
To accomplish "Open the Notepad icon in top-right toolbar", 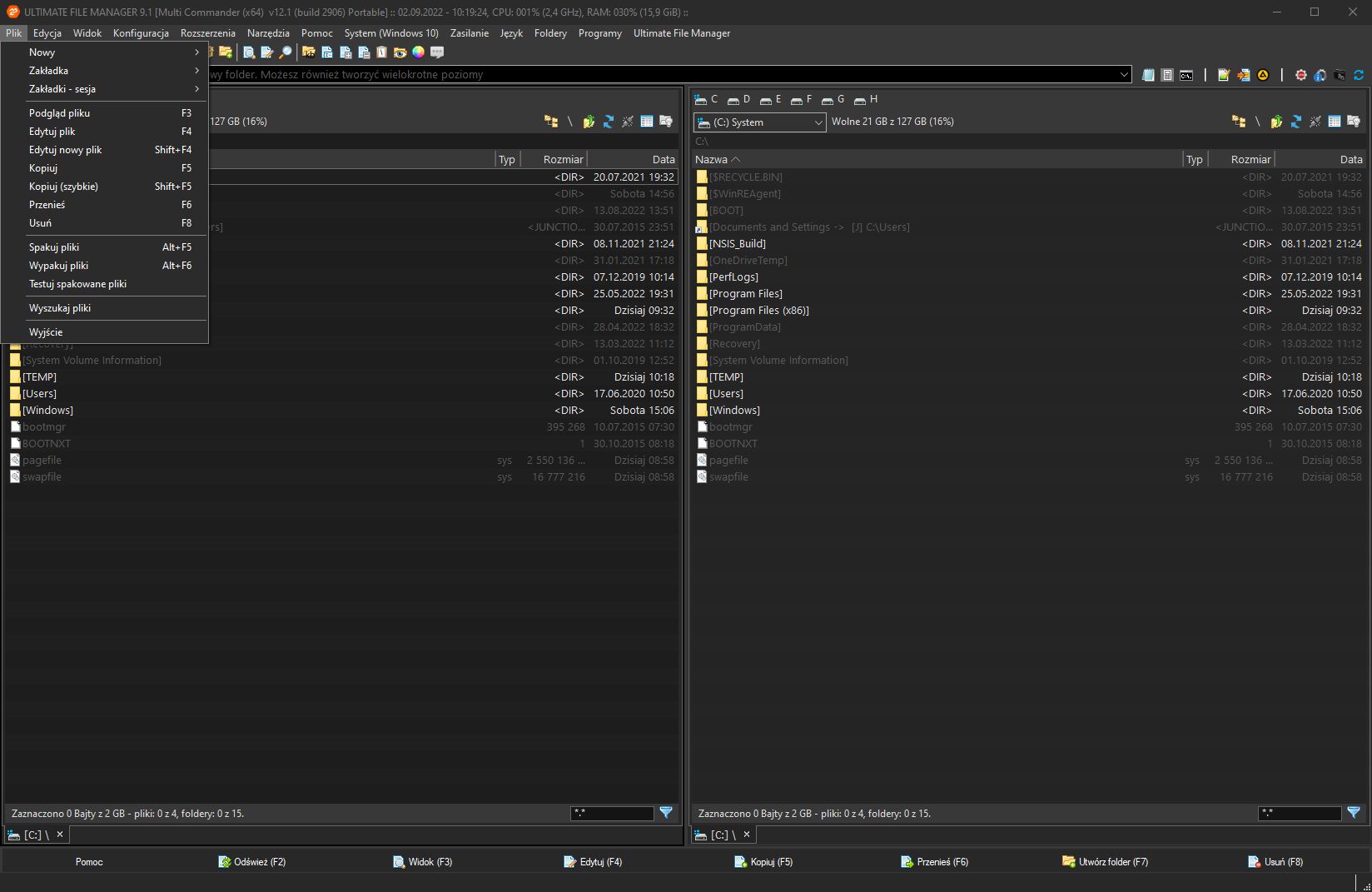I will coord(1148,75).
